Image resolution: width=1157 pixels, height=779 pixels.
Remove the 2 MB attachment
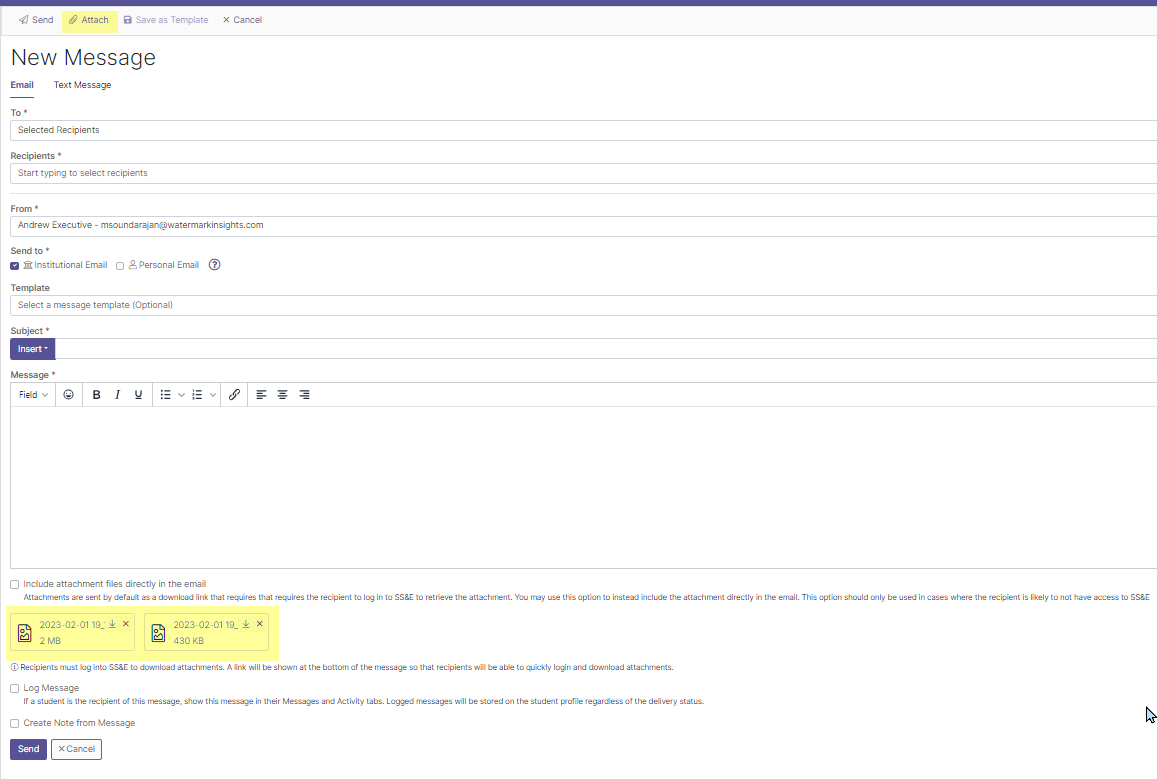126,624
